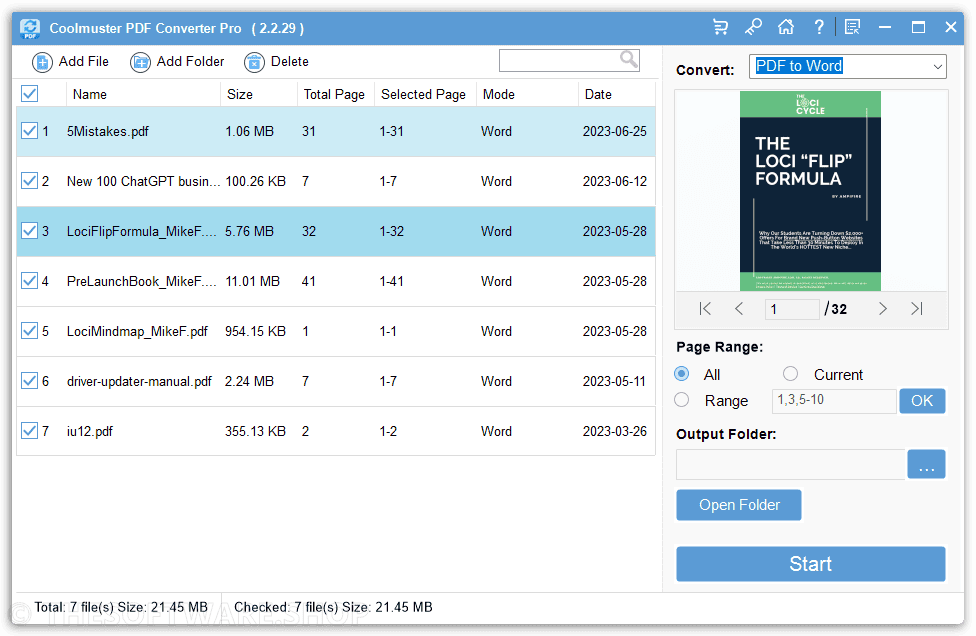Select the LociMindmap_MikeF.pdf file name
Screen dimensions: 976x636
(137, 331)
